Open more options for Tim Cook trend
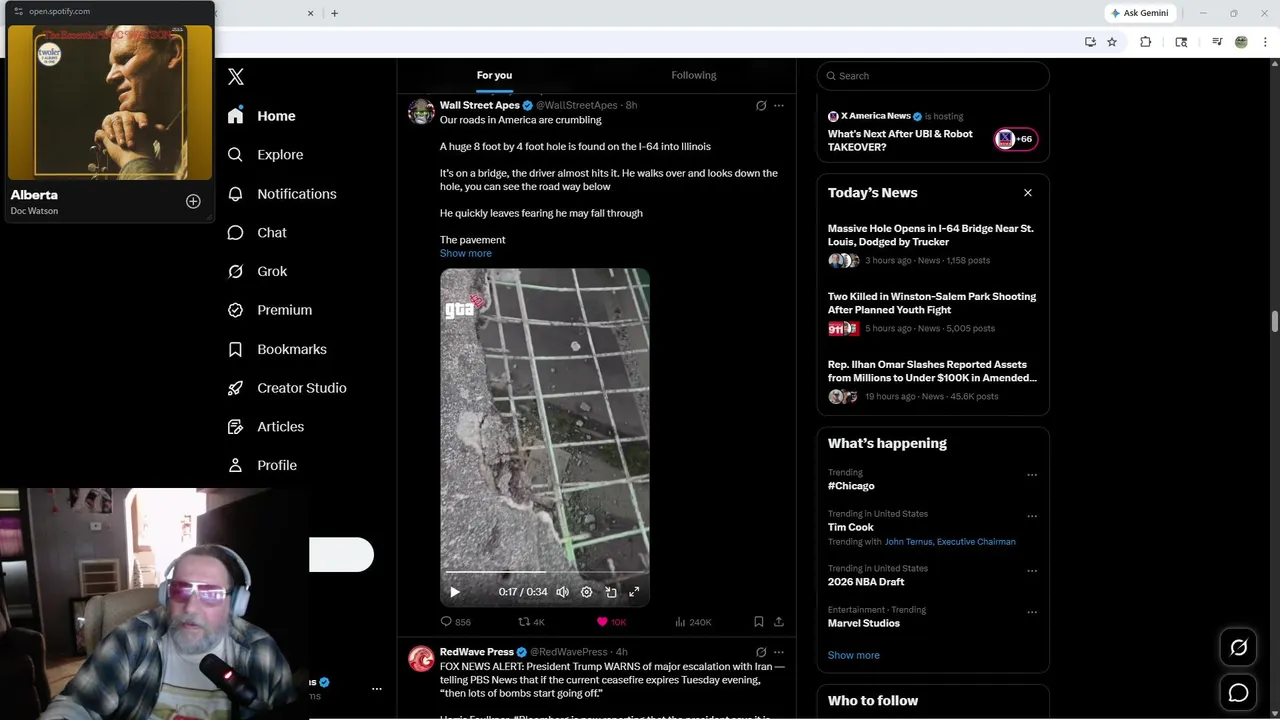Image resolution: width=1280 pixels, height=720 pixels. (x=1032, y=517)
